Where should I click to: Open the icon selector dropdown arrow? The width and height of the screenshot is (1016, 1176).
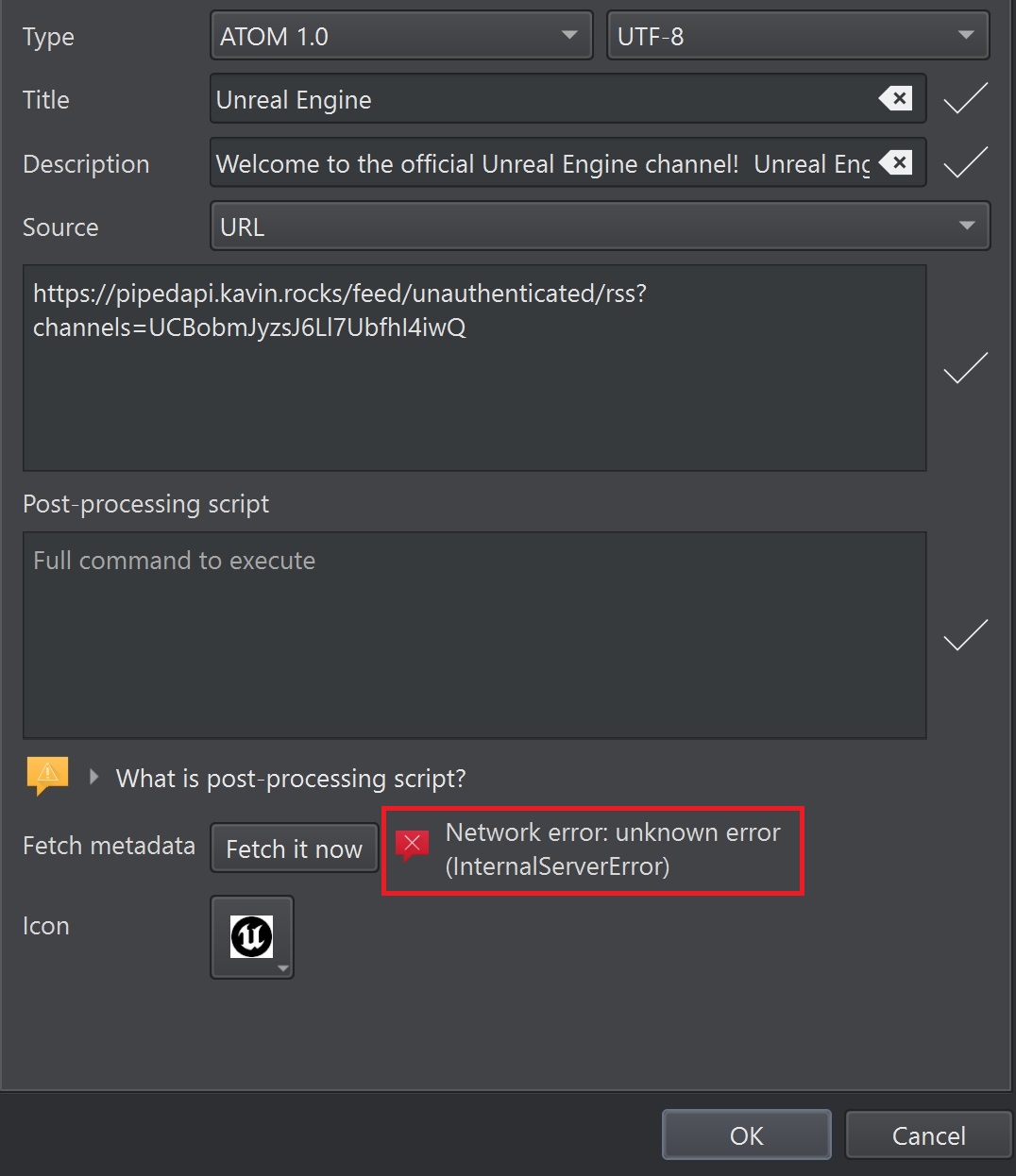(282, 970)
